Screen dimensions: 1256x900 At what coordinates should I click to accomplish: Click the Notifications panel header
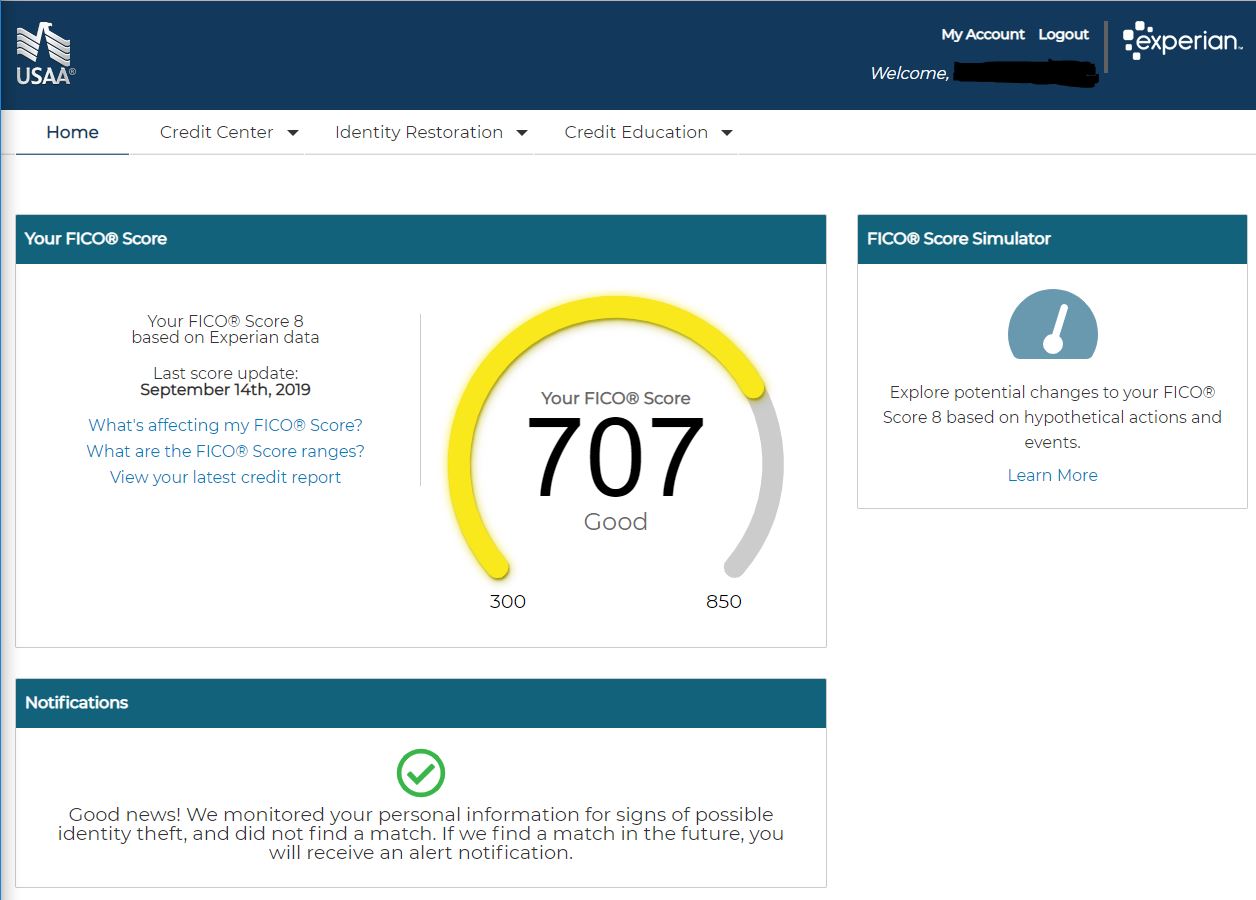pyautogui.click(x=421, y=703)
